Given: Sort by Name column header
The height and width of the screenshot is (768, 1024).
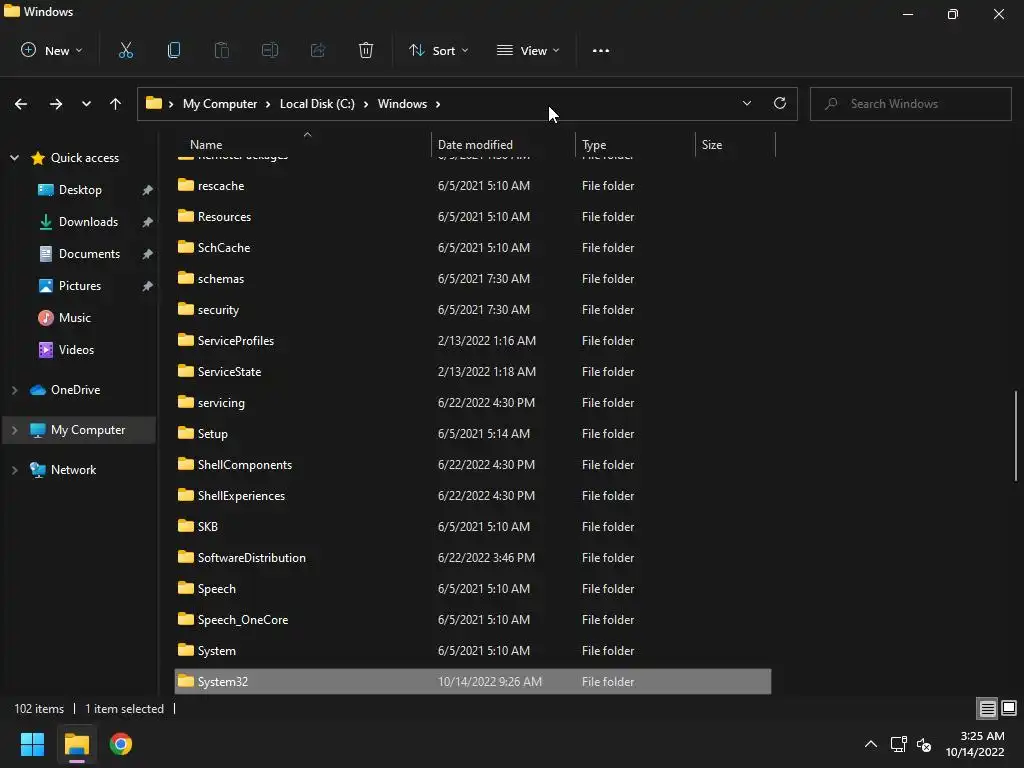Looking at the screenshot, I should 206,145.
